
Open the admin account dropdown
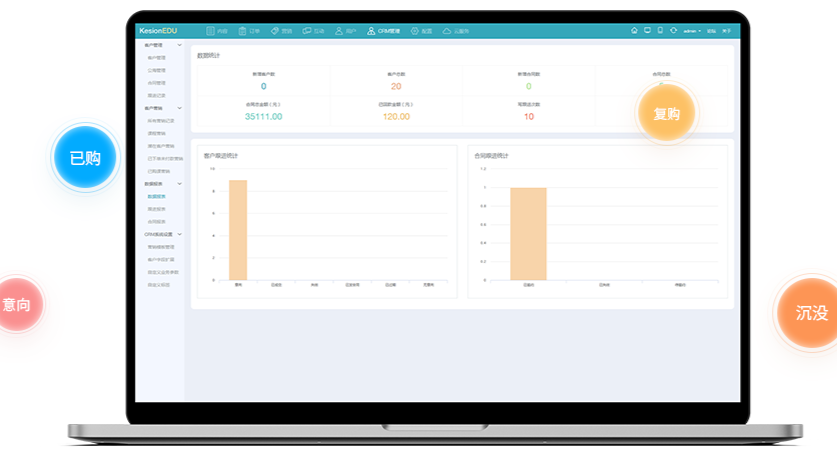(x=692, y=31)
